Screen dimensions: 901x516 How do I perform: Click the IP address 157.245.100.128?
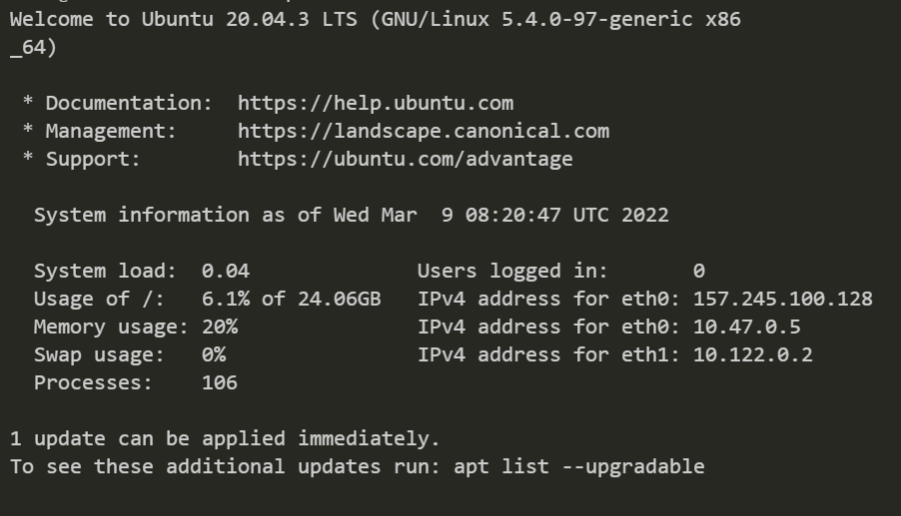[783, 299]
